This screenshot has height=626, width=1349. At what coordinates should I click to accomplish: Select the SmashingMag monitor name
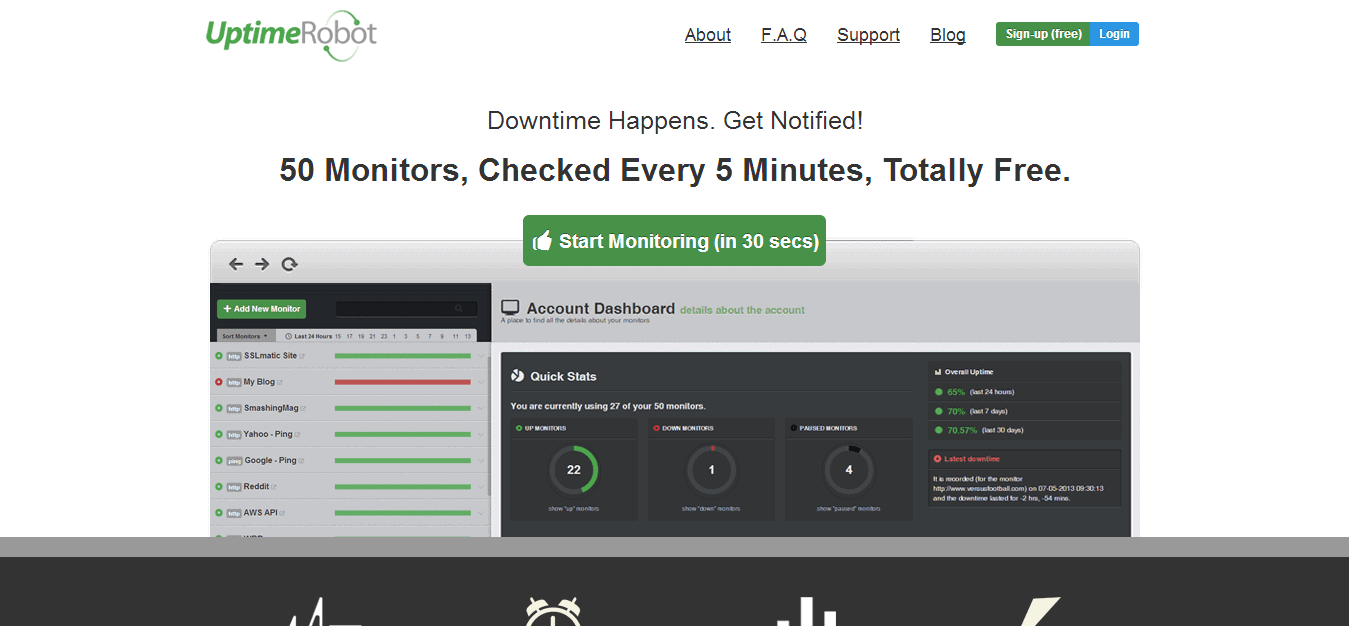(x=271, y=408)
